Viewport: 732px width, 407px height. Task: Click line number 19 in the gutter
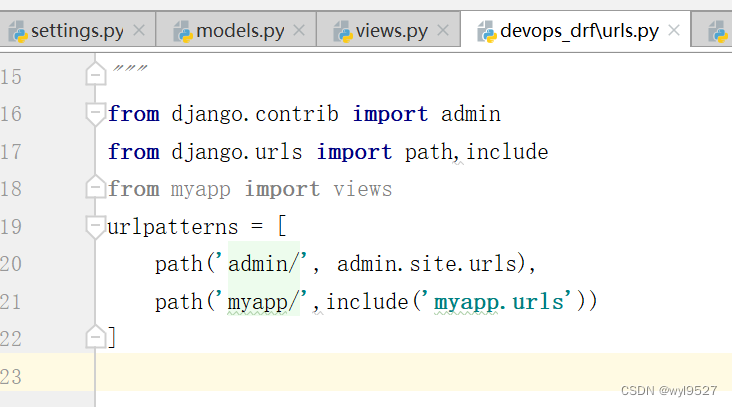pyautogui.click(x=11, y=227)
